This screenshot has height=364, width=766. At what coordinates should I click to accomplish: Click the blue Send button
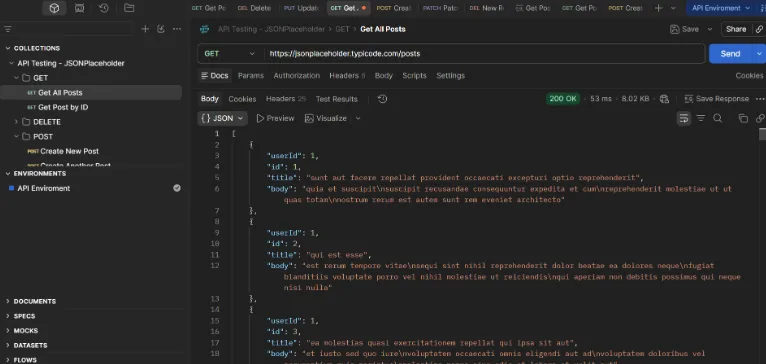731,54
